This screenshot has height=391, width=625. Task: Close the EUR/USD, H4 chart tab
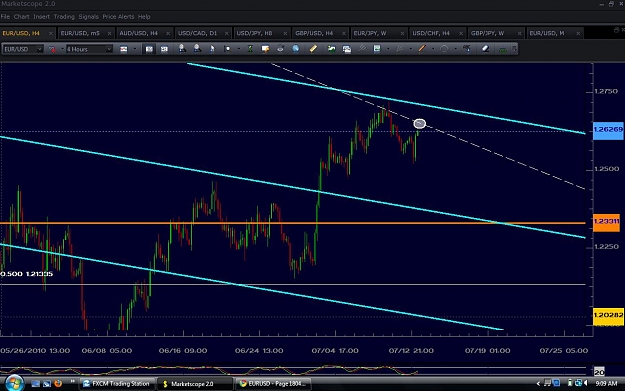point(51,33)
